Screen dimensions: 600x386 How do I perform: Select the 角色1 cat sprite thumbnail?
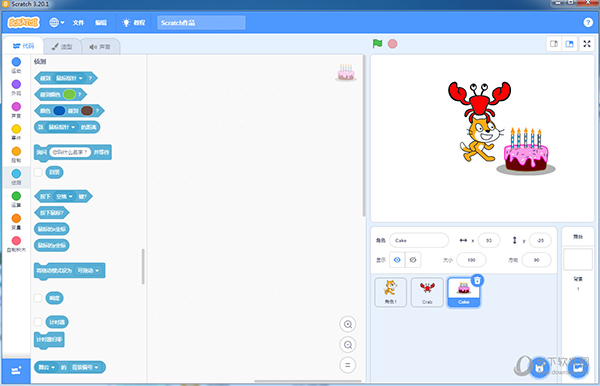(390, 292)
